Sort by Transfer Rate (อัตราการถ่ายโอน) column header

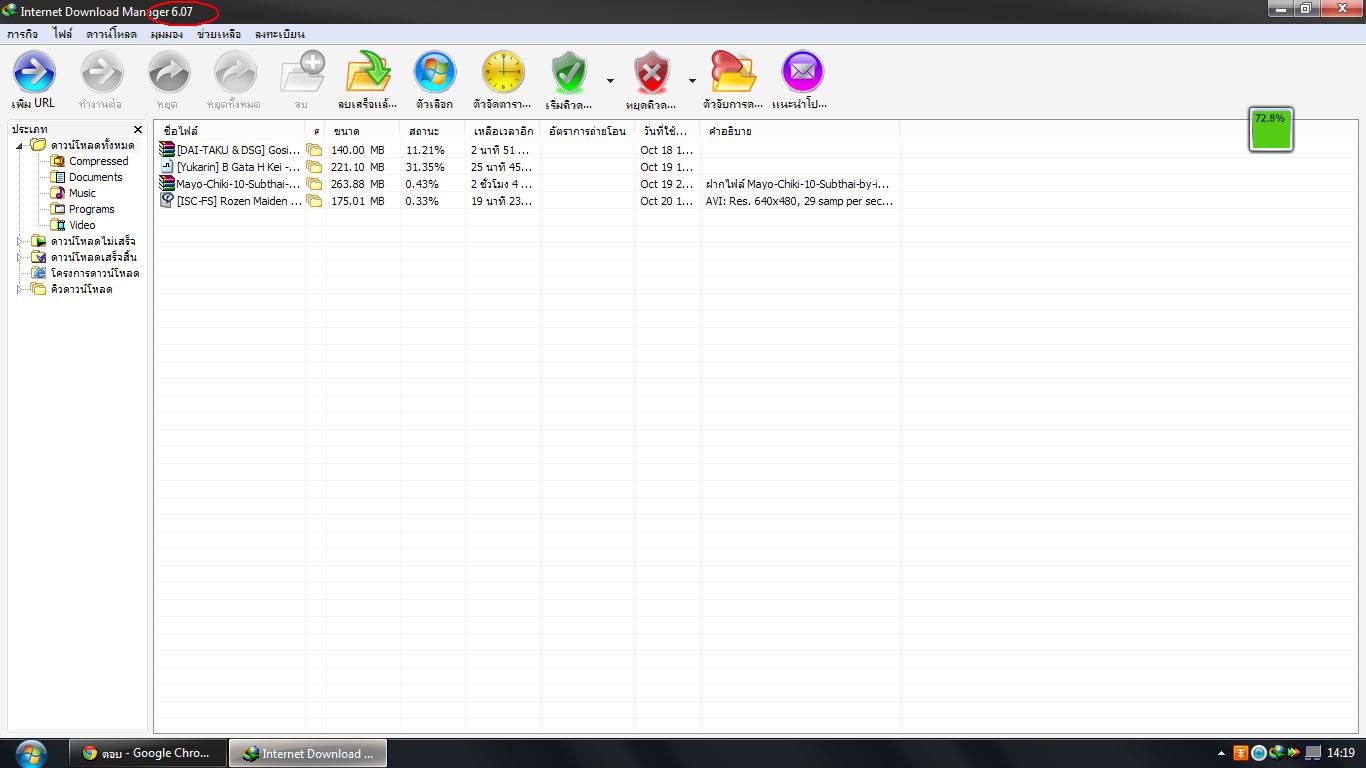(x=588, y=131)
